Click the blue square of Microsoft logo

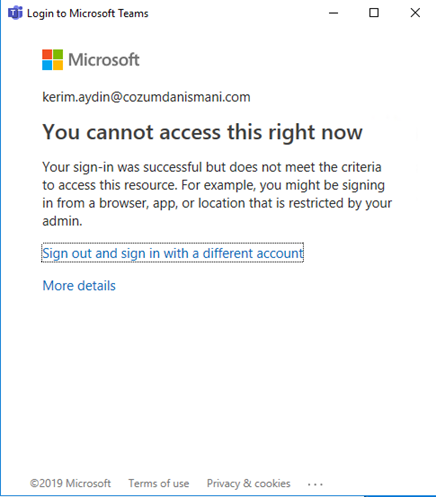coord(47,65)
